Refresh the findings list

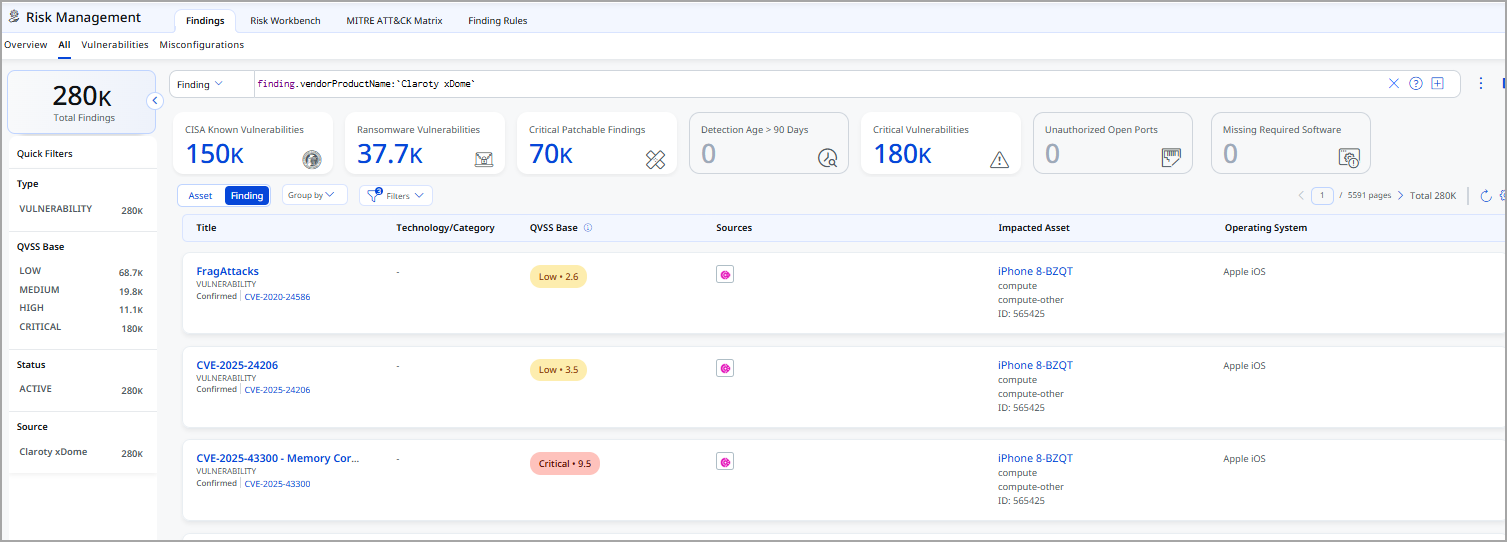coord(1485,196)
